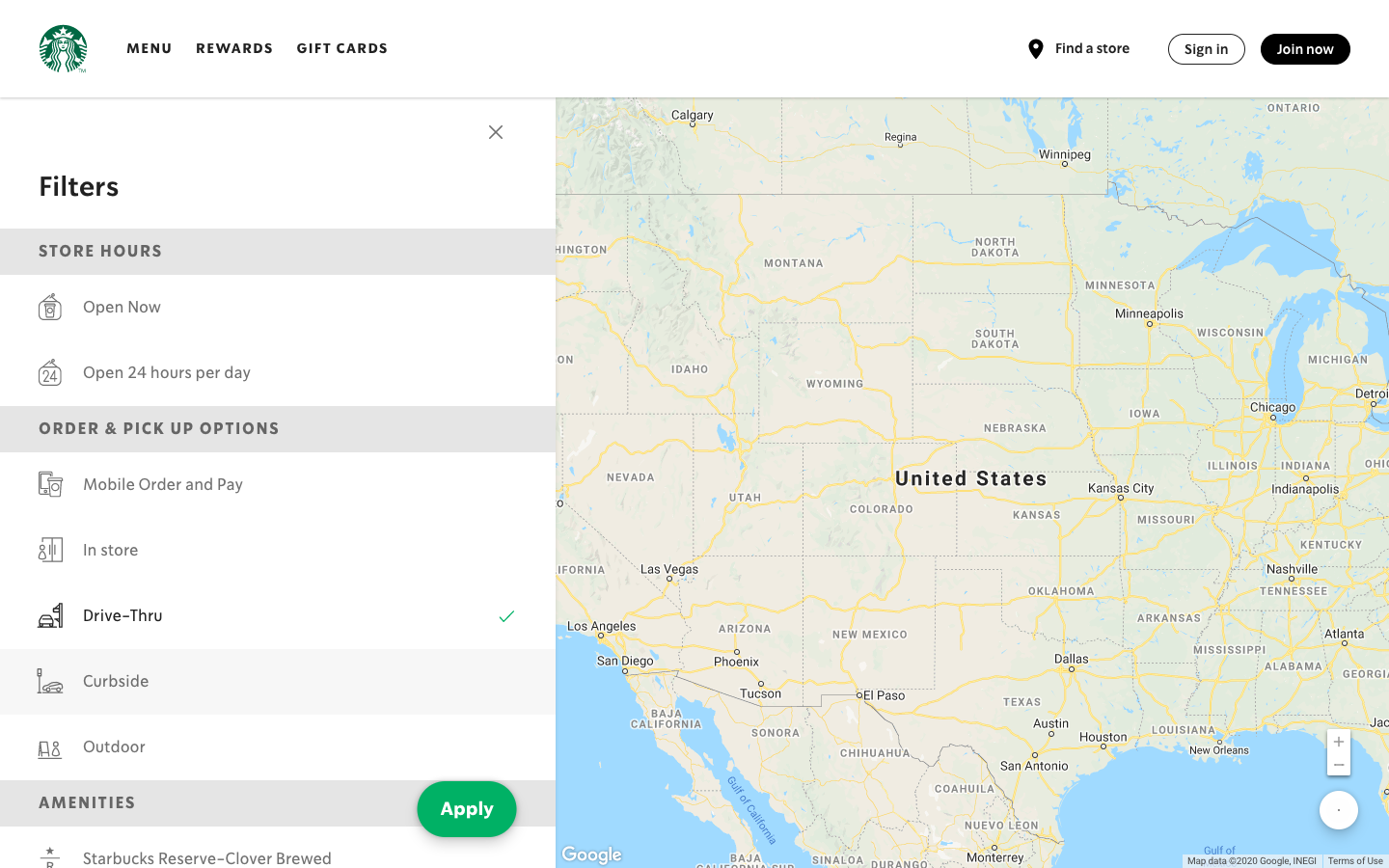This screenshot has height=868, width=1389.
Task: Open the GIFT CARDS navigation item
Action: point(342,48)
